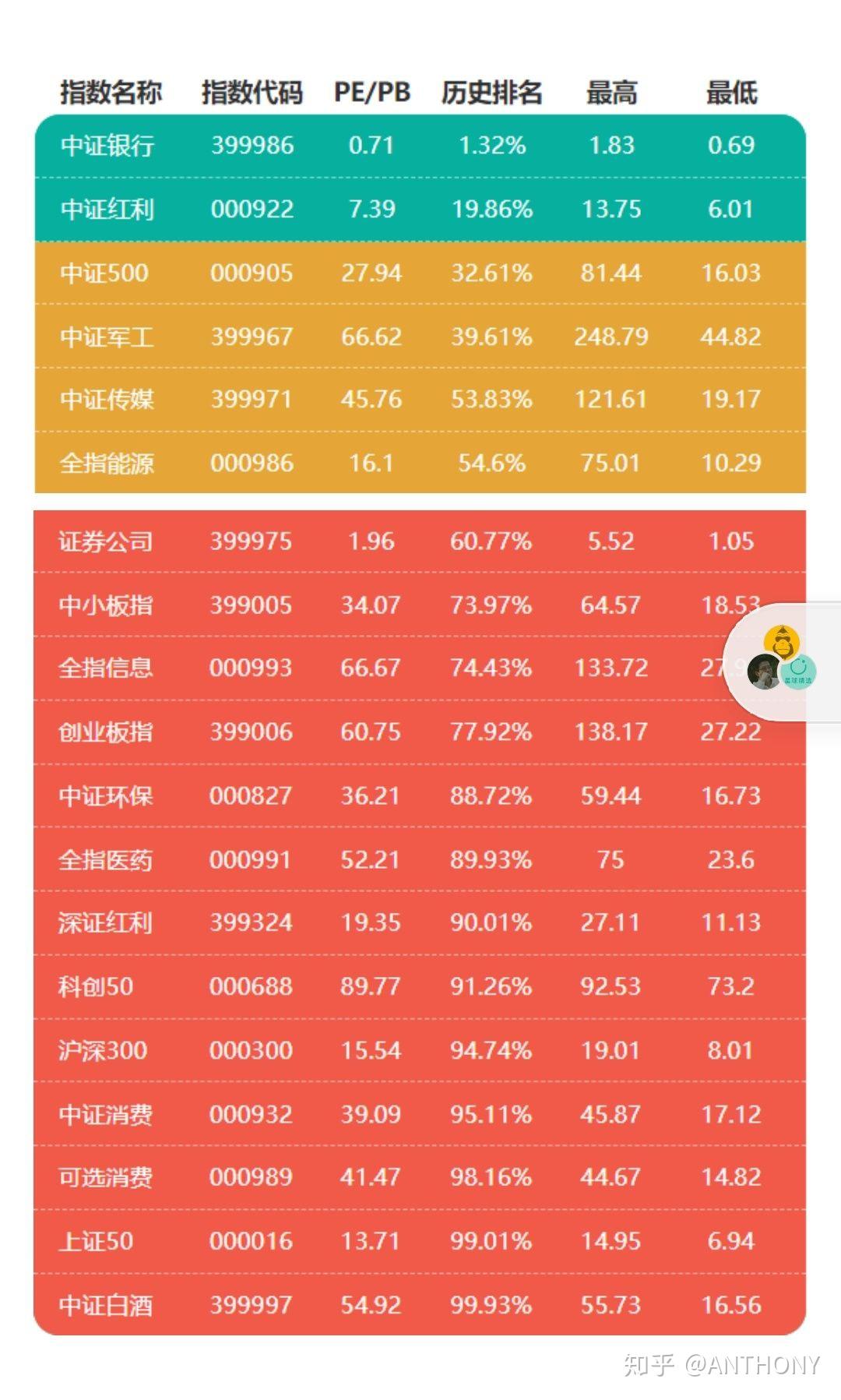The image size is (841, 1400).
Task: Click the 99.93% ranking of 中证白酒
Action: click(x=491, y=1305)
